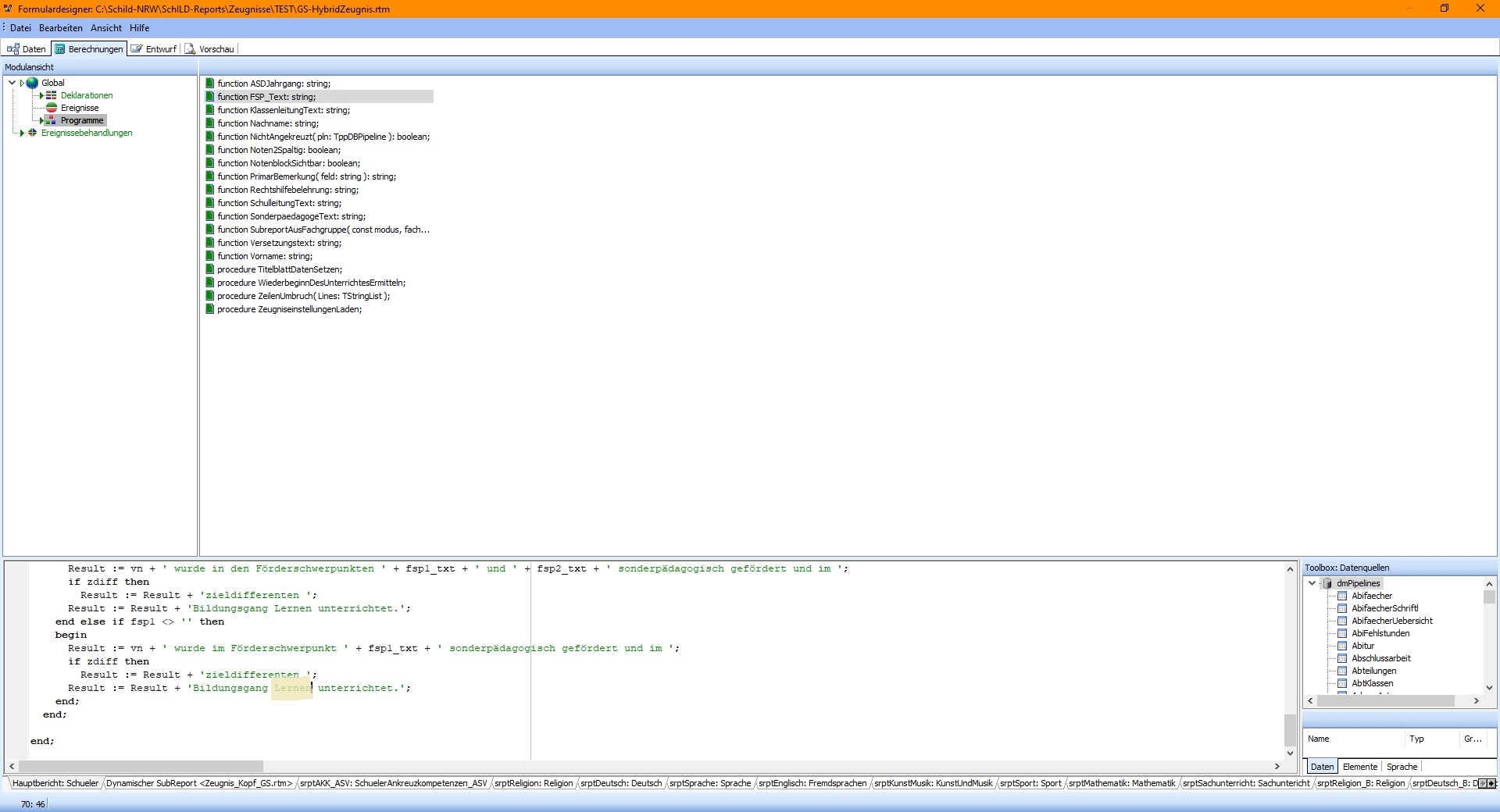Select the Daten tab in the Toolbox
The width and height of the screenshot is (1500, 812).
(1322, 767)
